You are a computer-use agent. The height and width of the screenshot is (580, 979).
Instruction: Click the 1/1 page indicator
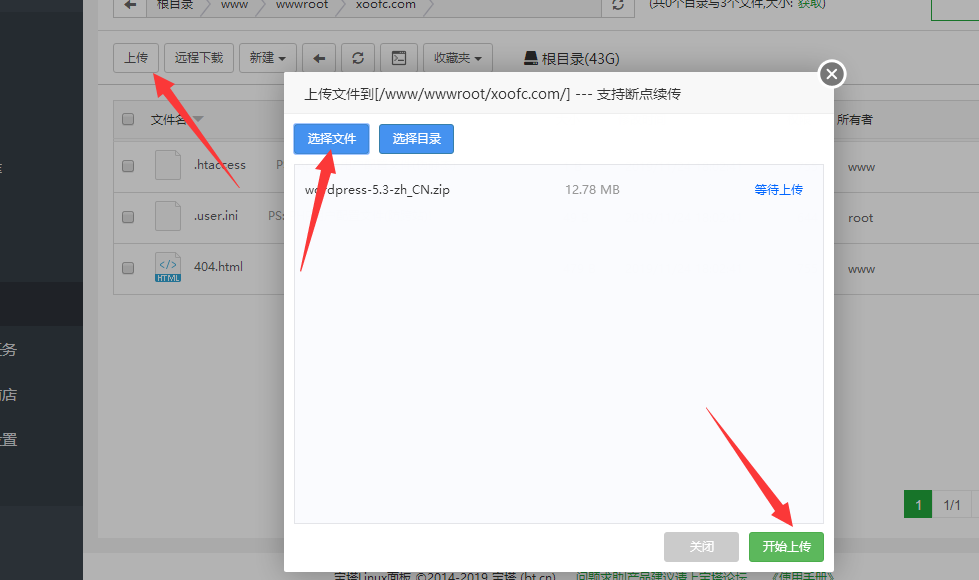tap(952, 504)
